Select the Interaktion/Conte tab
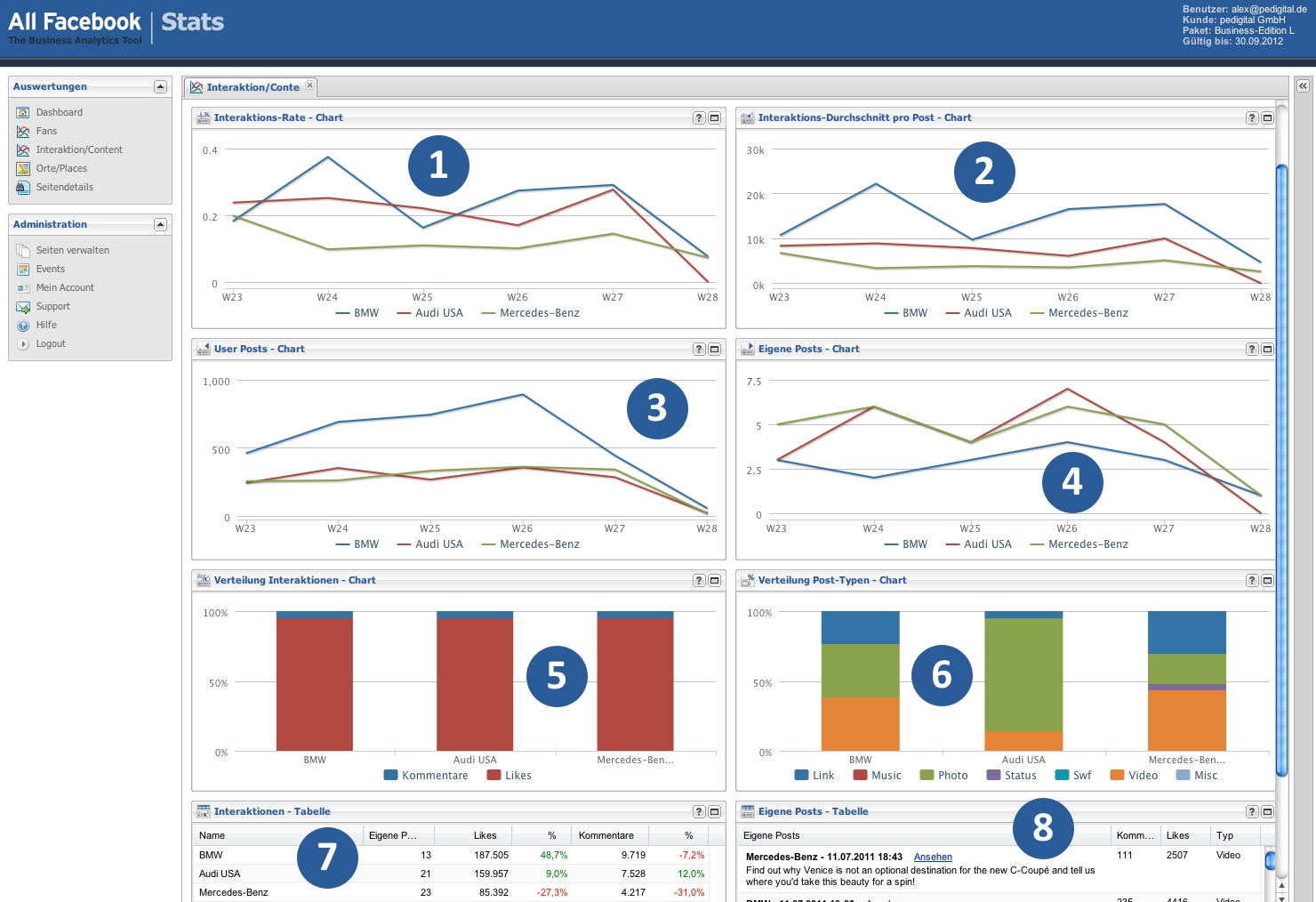 (245, 87)
